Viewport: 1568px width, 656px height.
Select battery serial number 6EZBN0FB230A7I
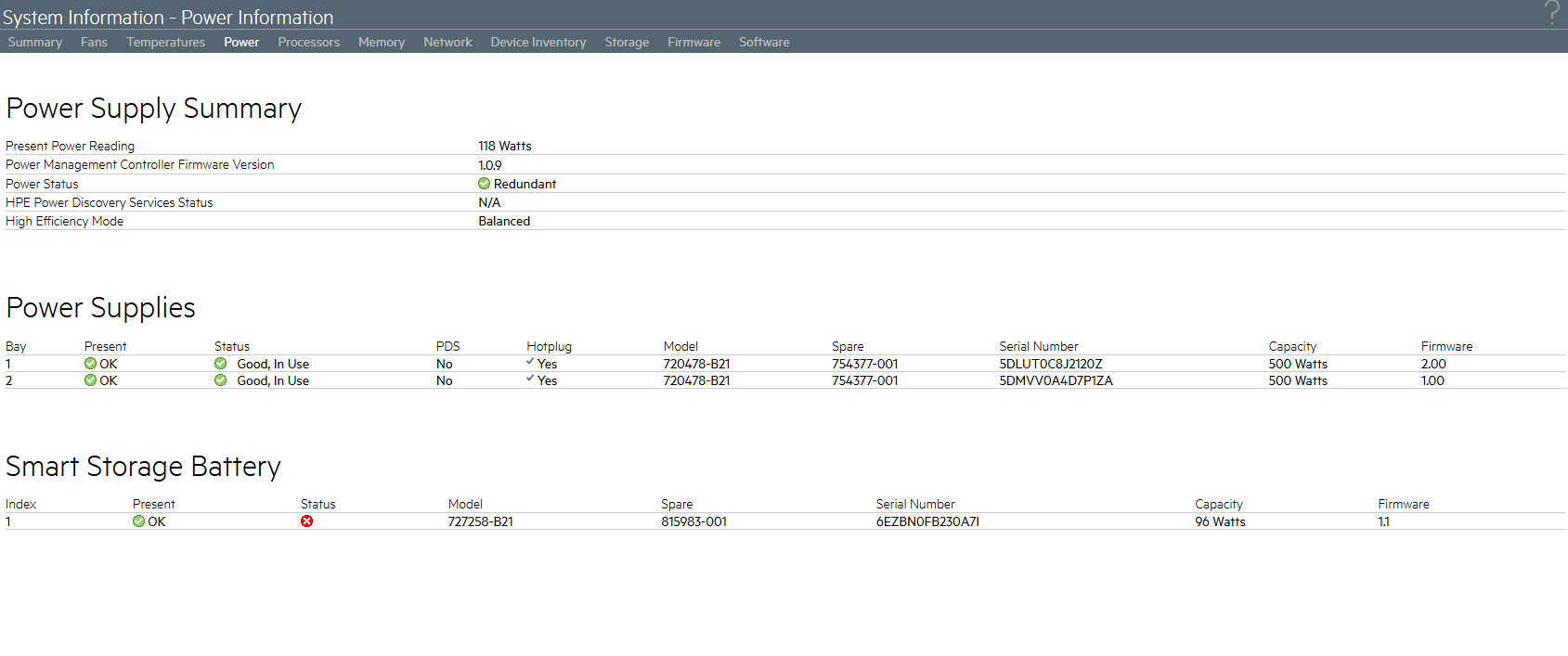pos(927,521)
